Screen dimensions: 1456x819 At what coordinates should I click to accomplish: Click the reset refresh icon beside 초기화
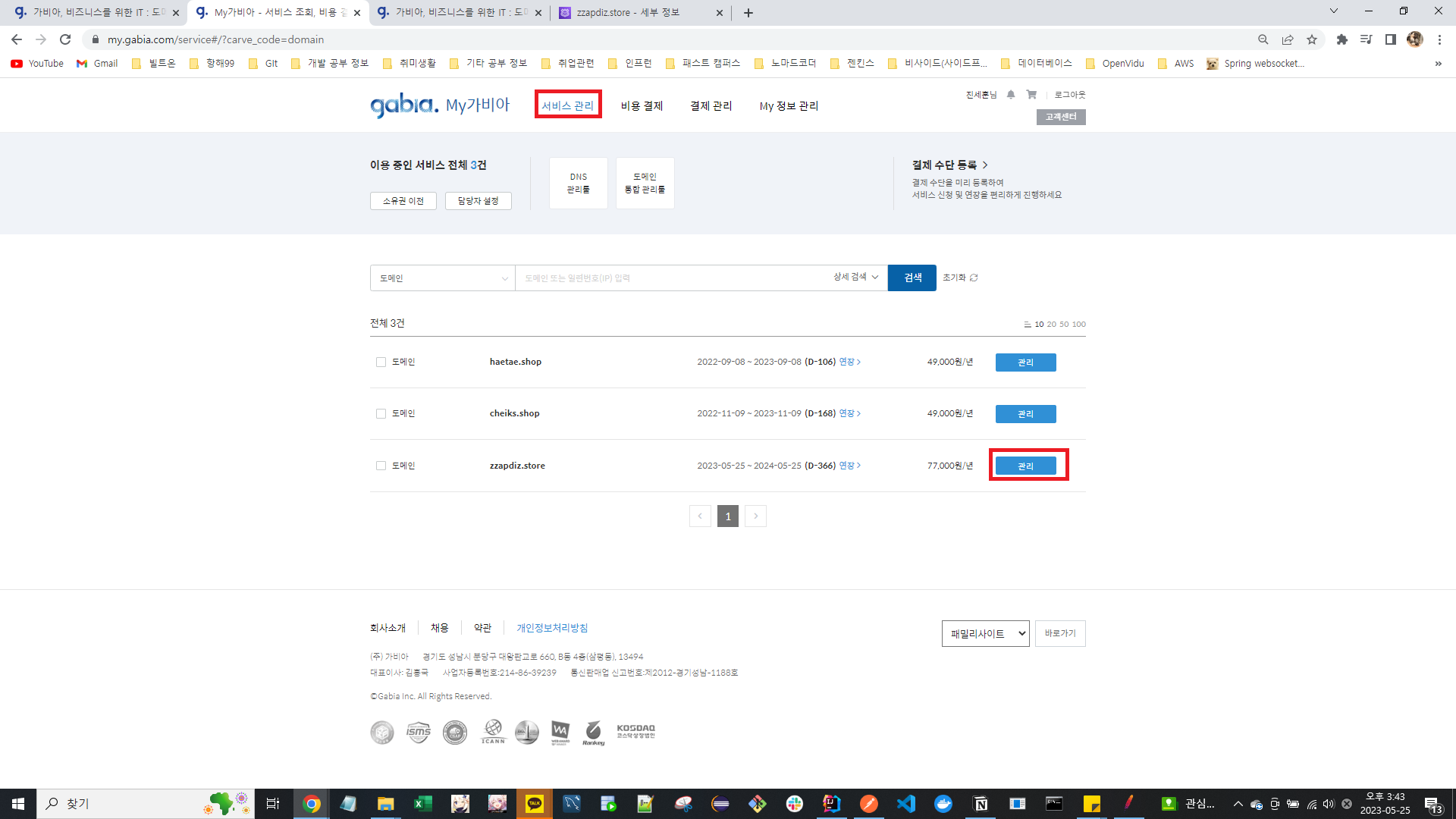pos(974,278)
